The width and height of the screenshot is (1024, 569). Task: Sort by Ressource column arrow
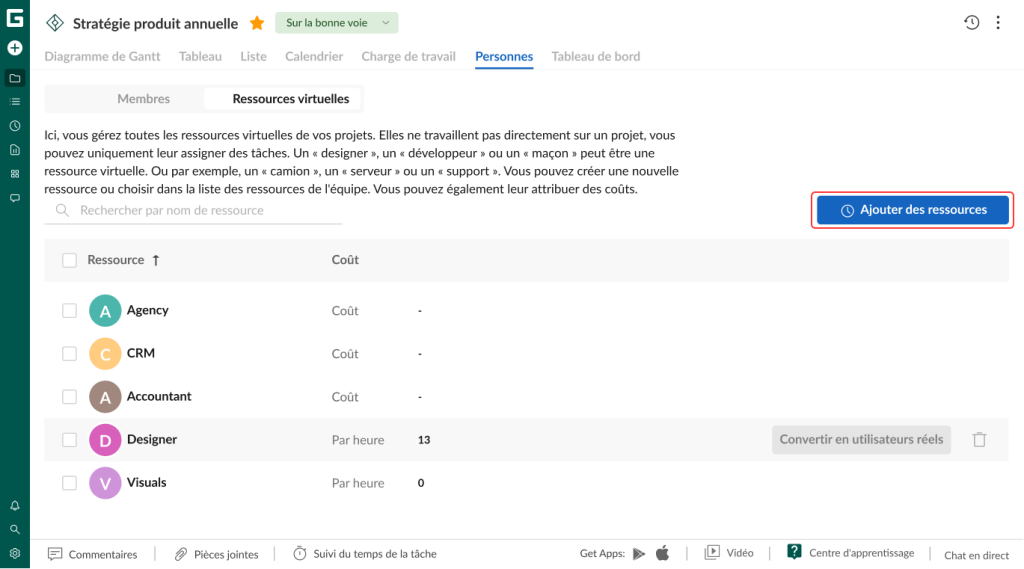(156, 260)
